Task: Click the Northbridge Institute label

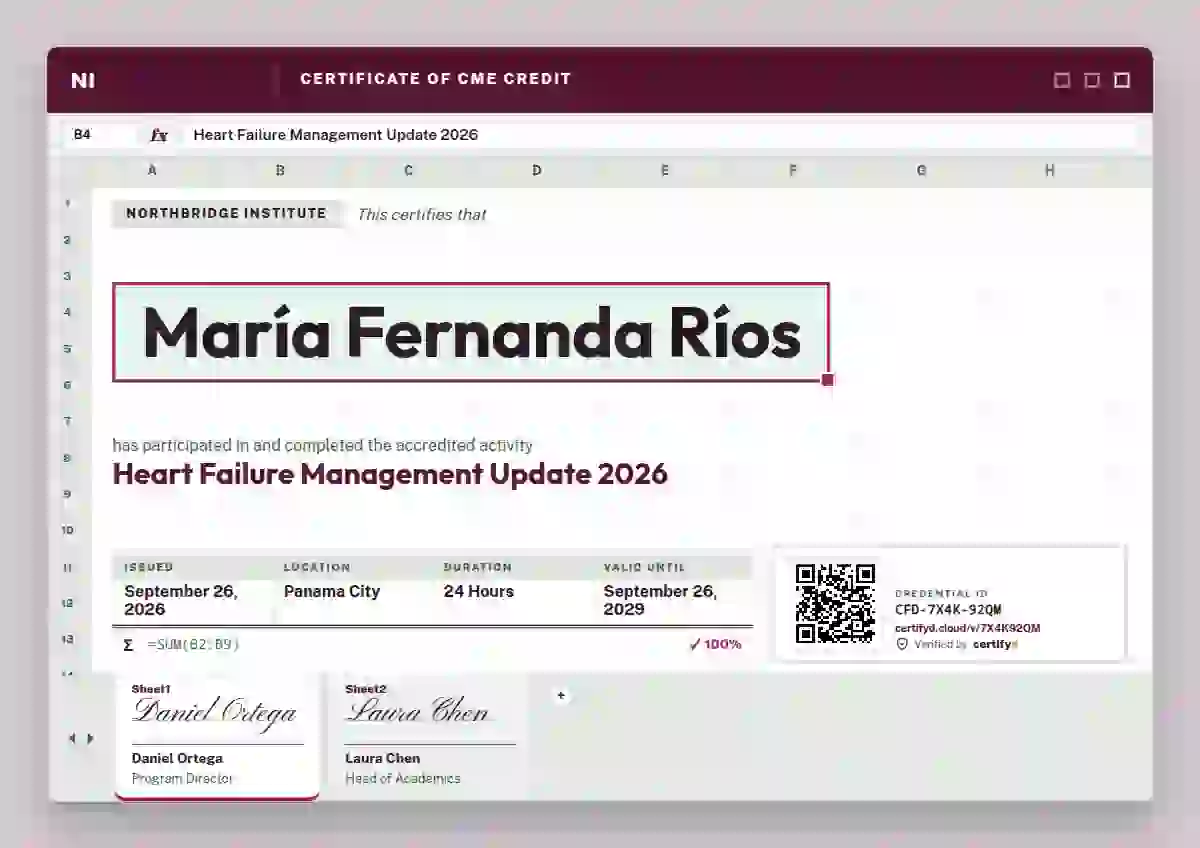Action: point(227,214)
